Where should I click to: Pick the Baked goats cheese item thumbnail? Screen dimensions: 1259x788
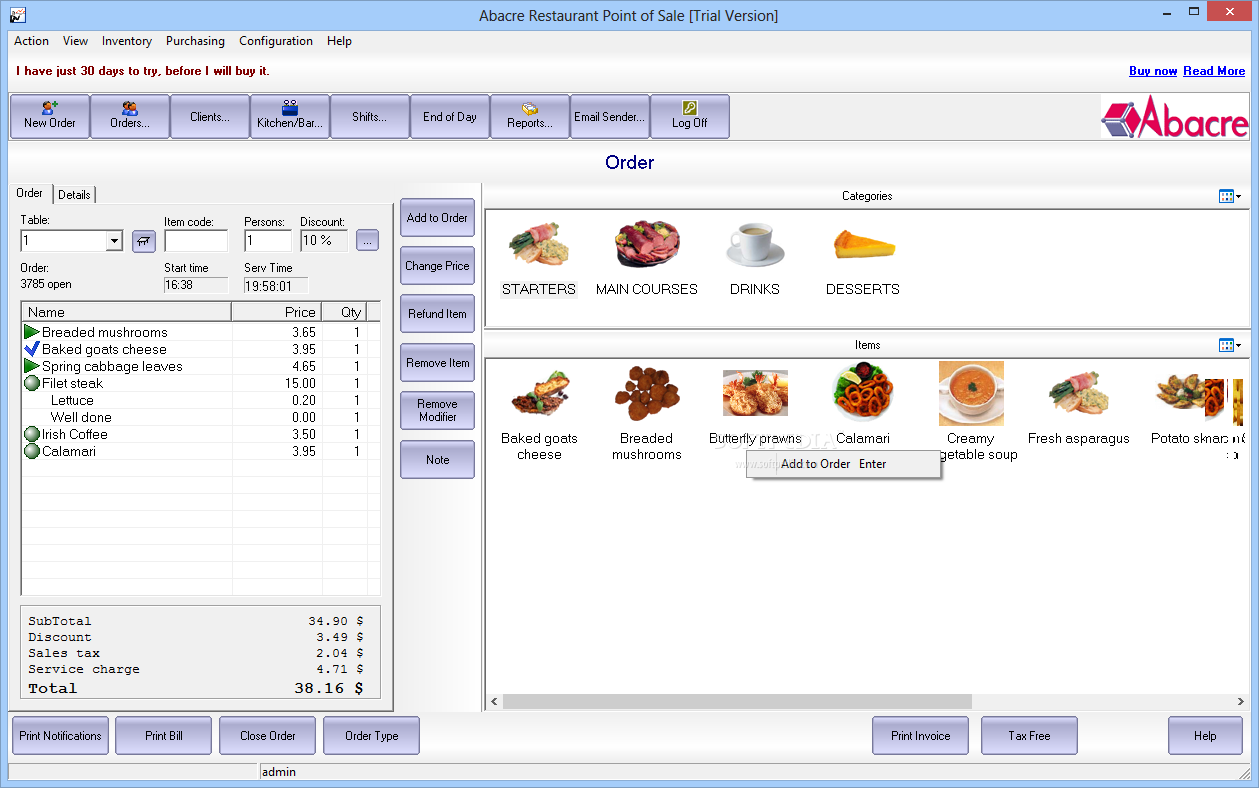click(x=540, y=394)
